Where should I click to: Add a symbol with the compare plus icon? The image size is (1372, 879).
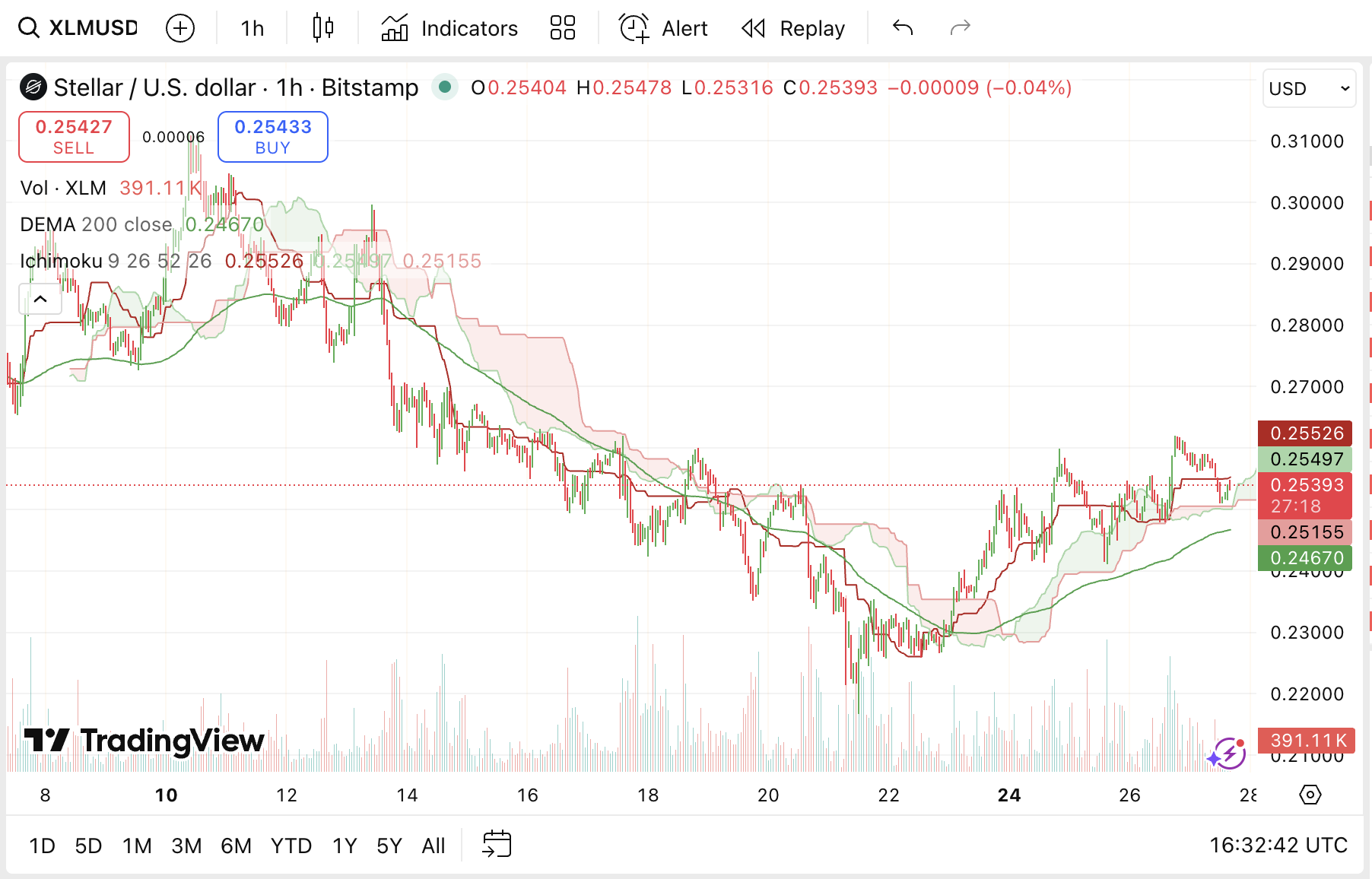[180, 28]
